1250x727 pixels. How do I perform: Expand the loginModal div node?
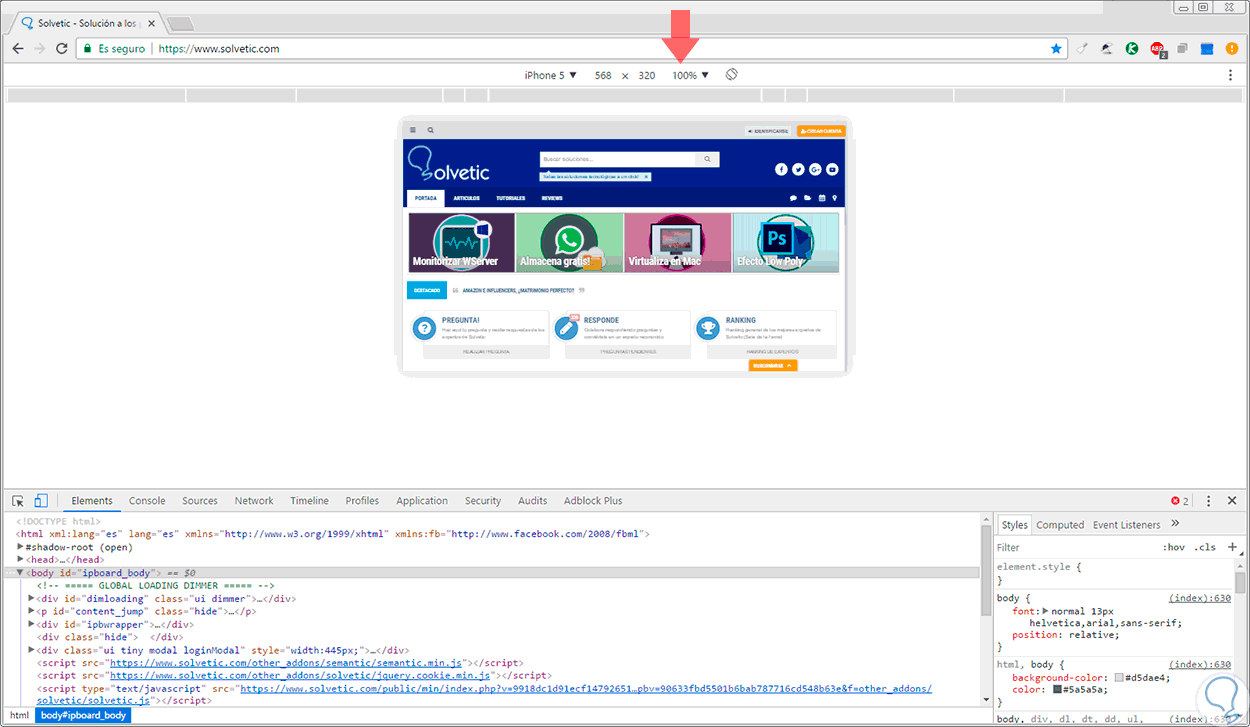click(32, 650)
